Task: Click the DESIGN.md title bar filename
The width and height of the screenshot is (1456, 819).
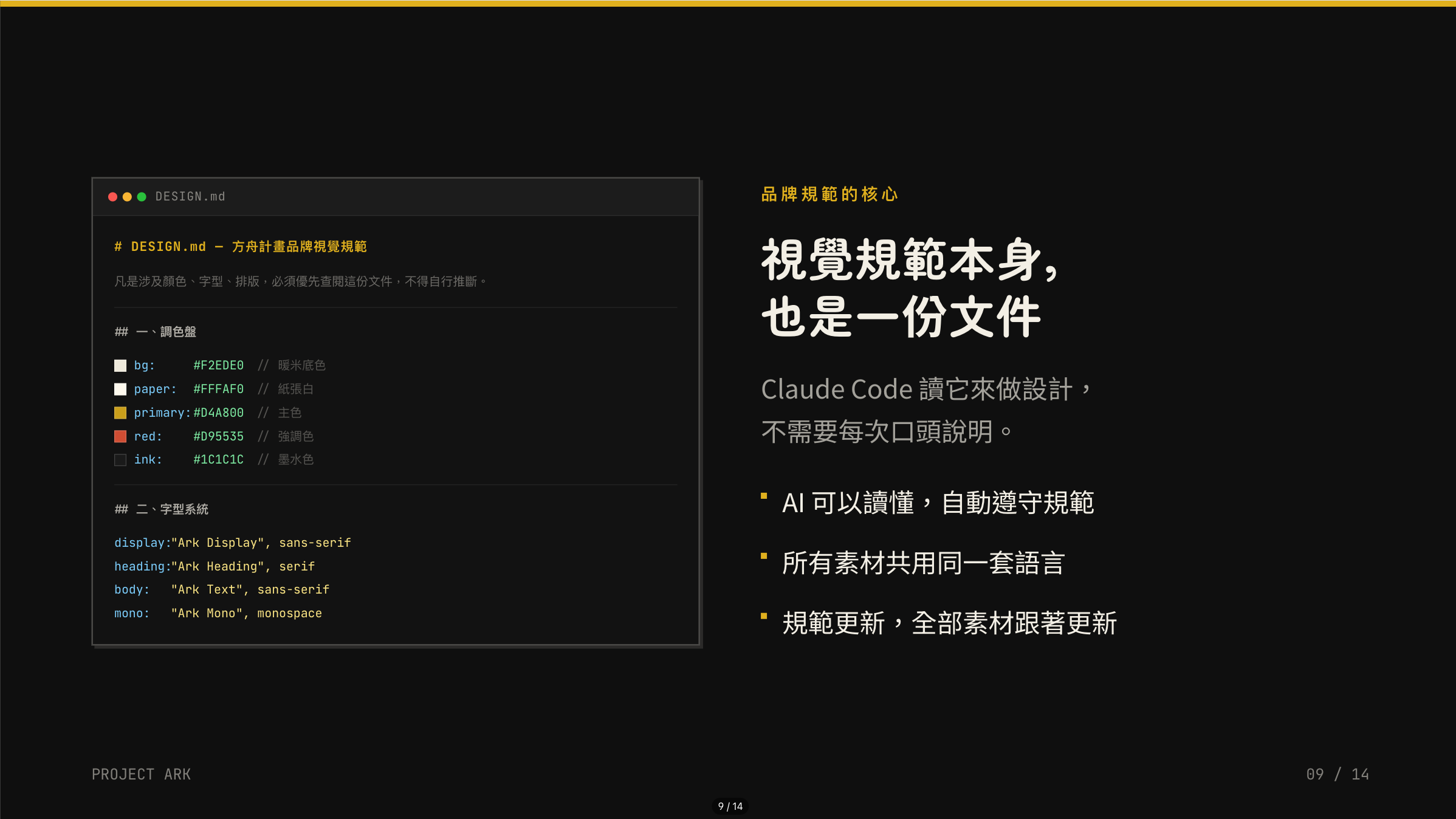Action: coord(190,197)
